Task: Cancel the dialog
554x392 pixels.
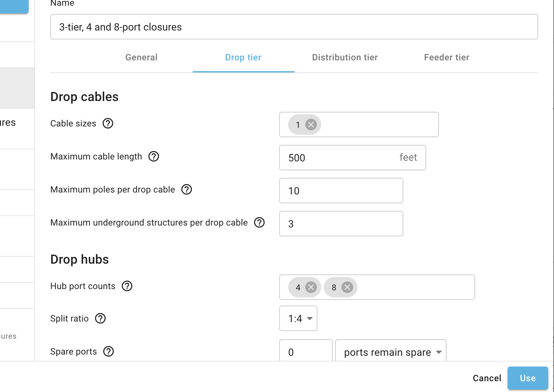Action: coord(487,378)
